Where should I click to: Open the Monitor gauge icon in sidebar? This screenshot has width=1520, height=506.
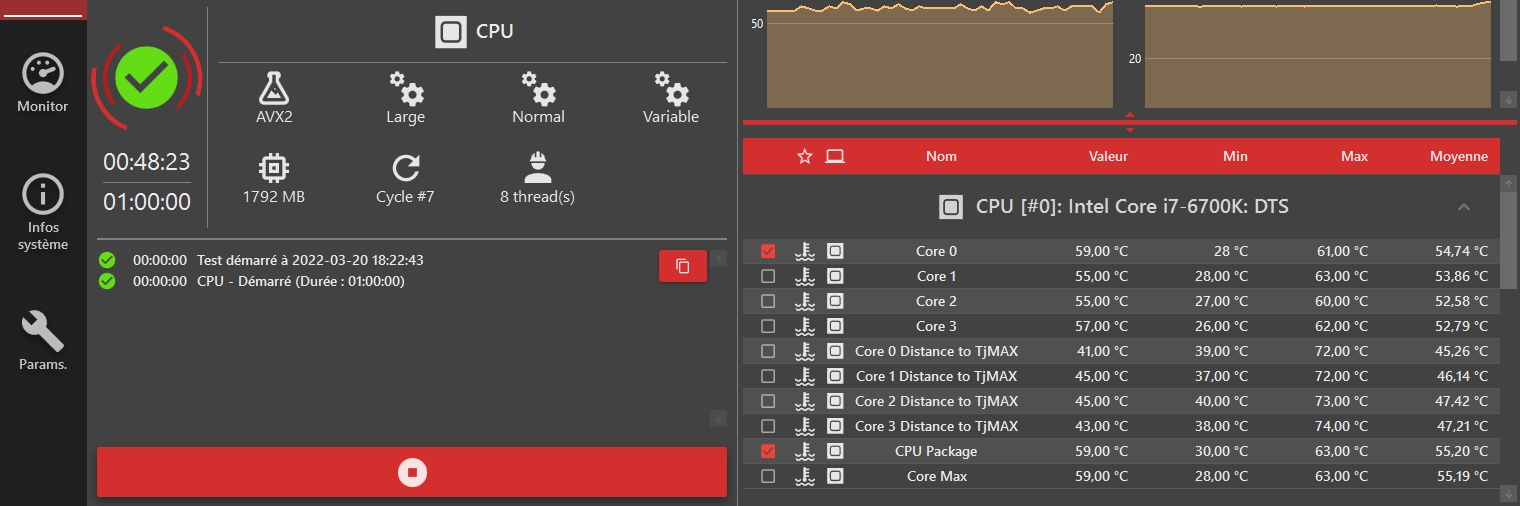(43, 75)
